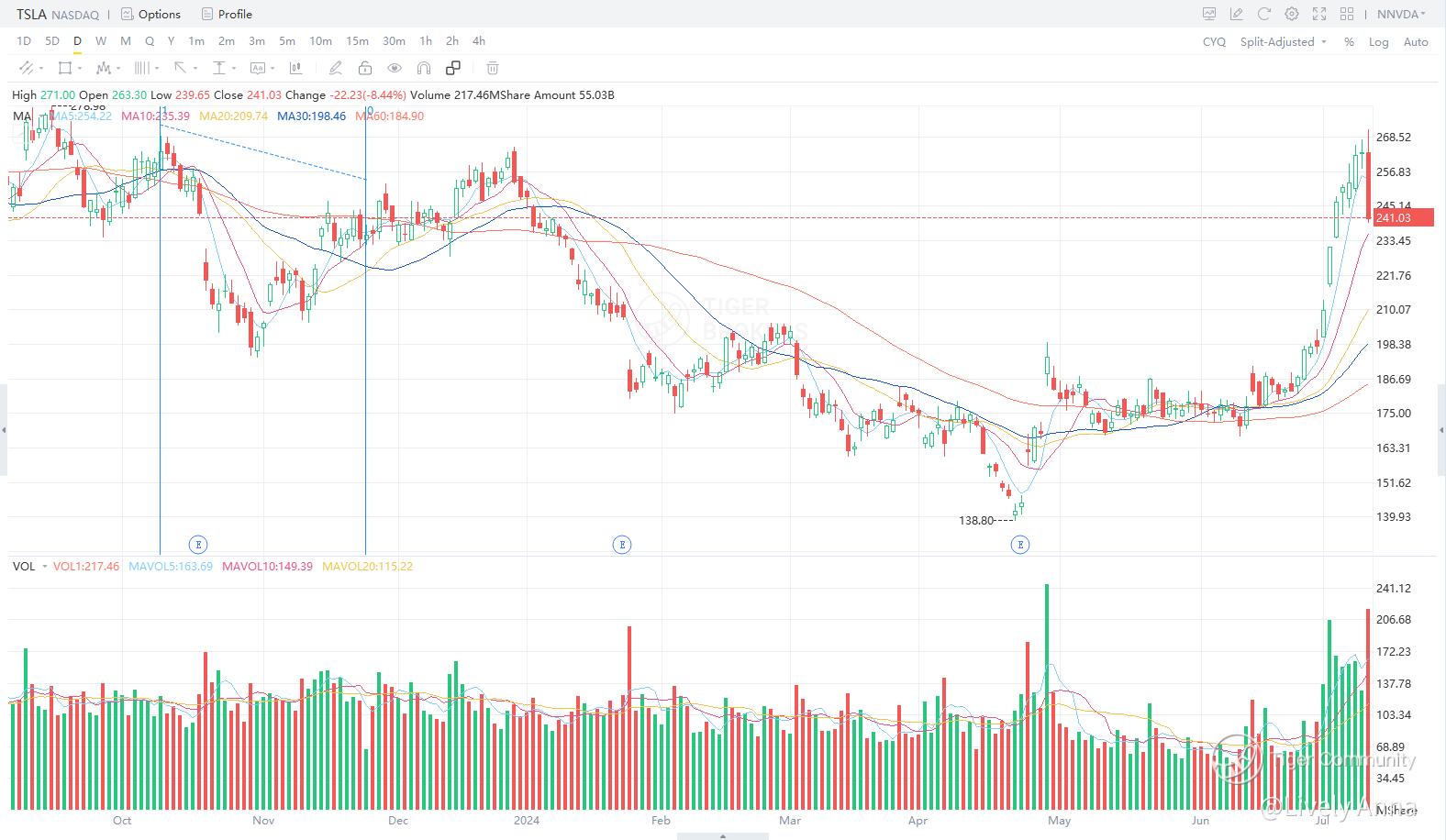Select the 1h interval tab

click(x=426, y=40)
